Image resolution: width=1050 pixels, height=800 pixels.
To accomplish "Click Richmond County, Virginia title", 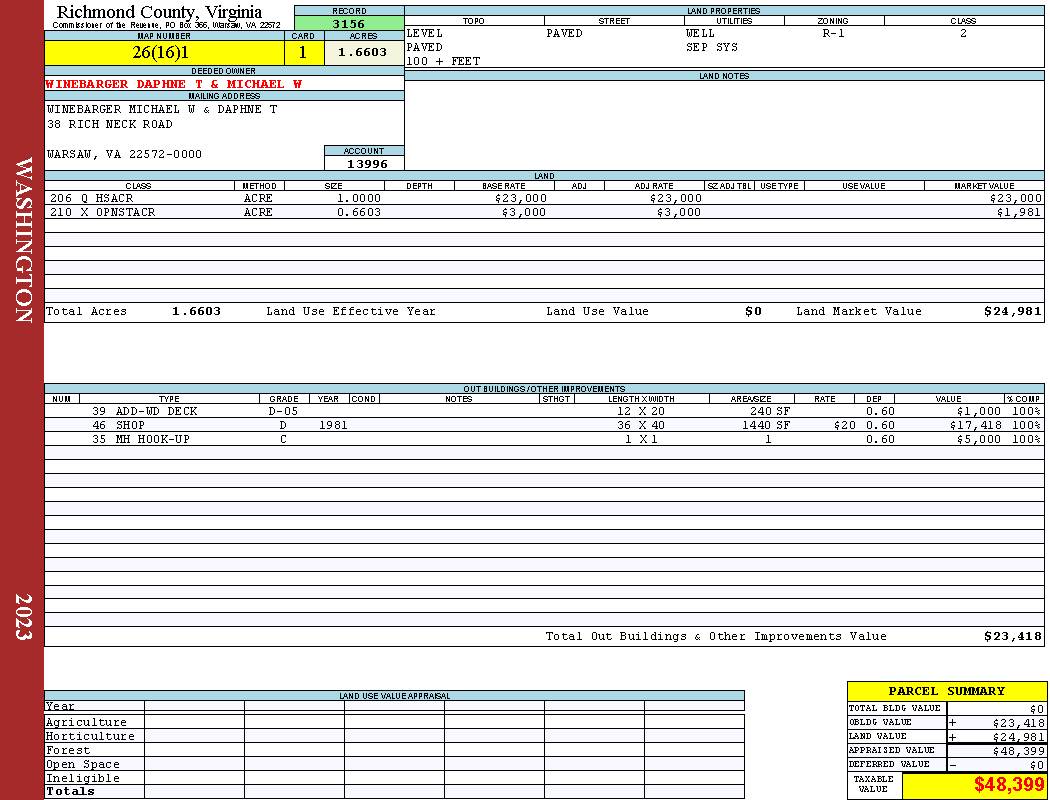I will click(159, 12).
